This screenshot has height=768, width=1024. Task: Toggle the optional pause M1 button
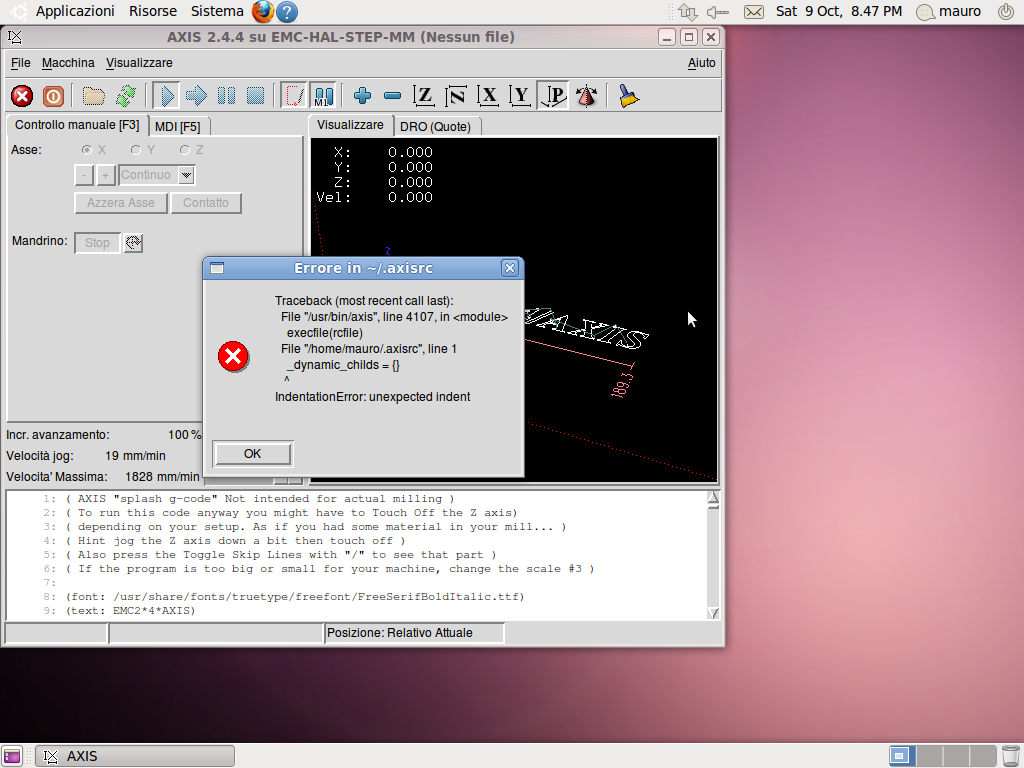pos(323,96)
